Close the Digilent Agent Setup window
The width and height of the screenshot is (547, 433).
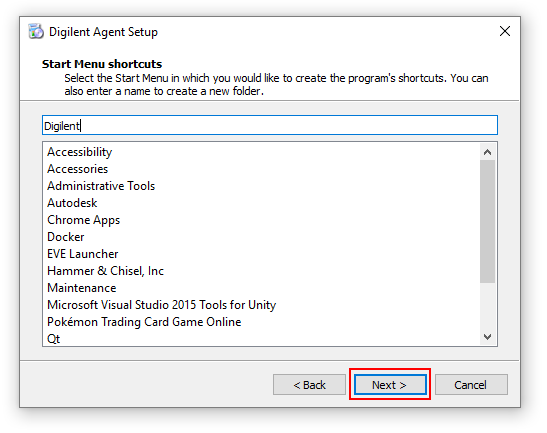(x=504, y=31)
